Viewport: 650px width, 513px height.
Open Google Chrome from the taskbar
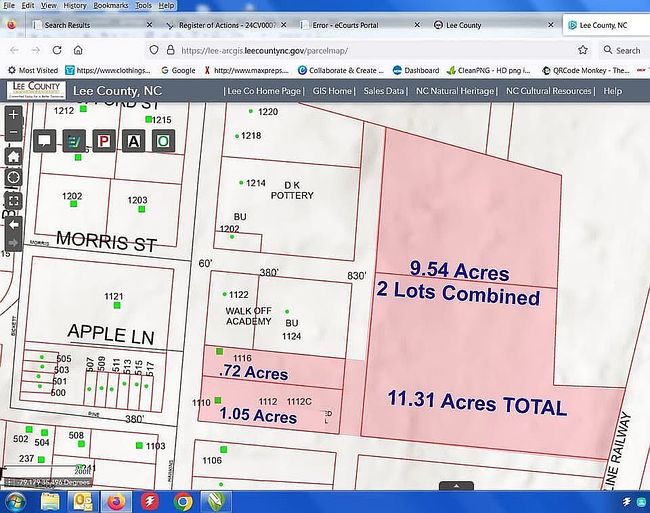[x=183, y=500]
